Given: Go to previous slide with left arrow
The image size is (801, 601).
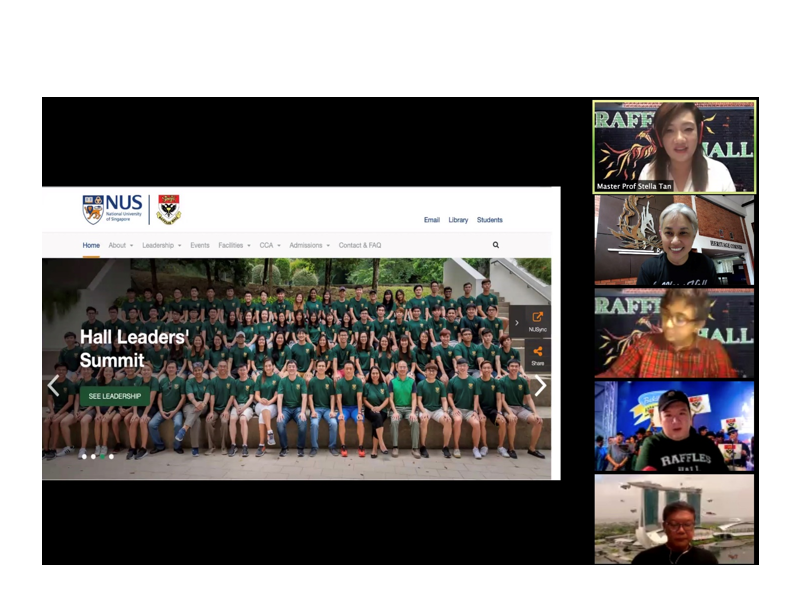Looking at the screenshot, I should 54,386.
